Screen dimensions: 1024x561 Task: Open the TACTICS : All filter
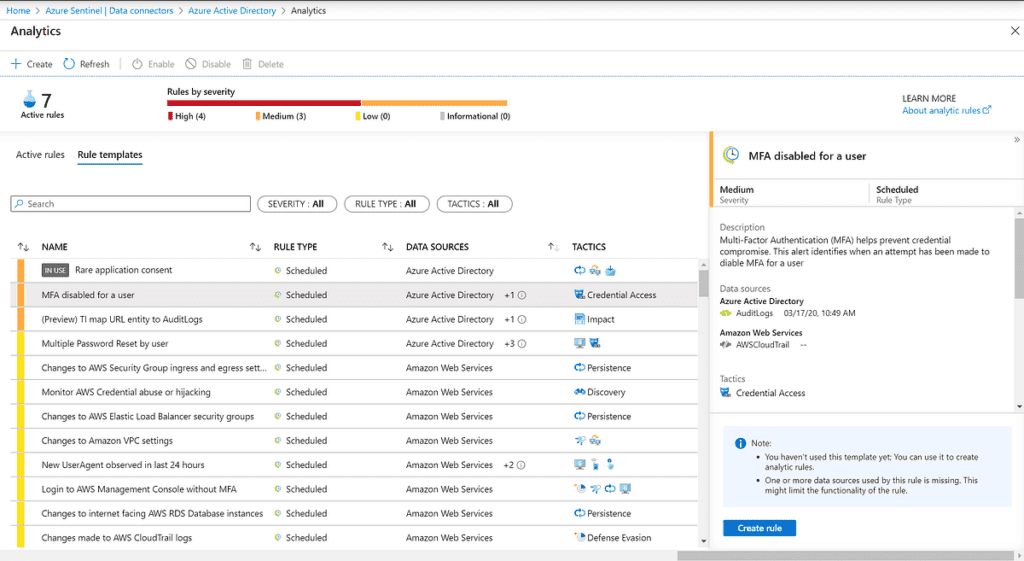pyautogui.click(x=473, y=204)
